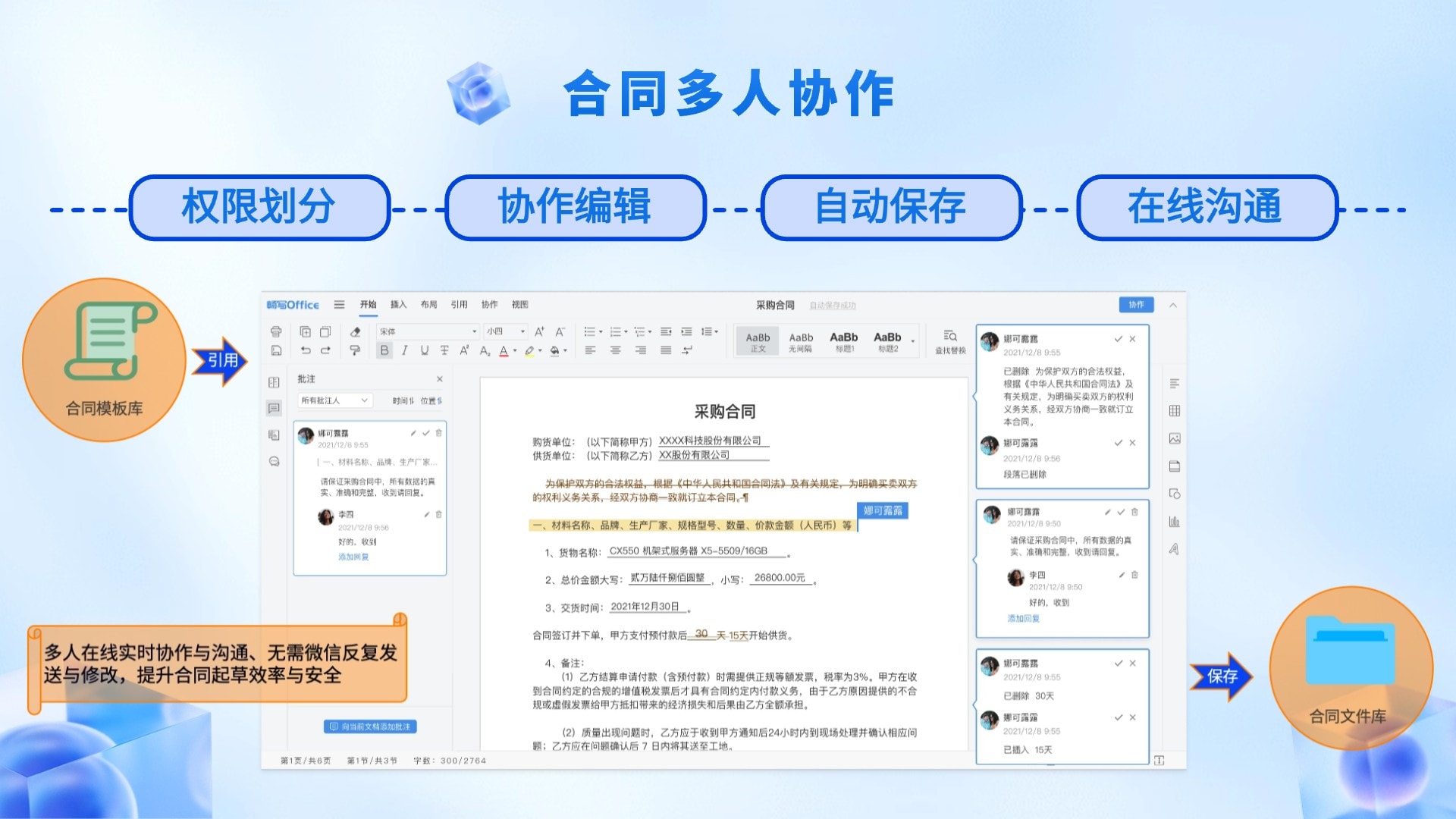Apply the yellow text highlight pen
1456x819 pixels.
(x=529, y=350)
